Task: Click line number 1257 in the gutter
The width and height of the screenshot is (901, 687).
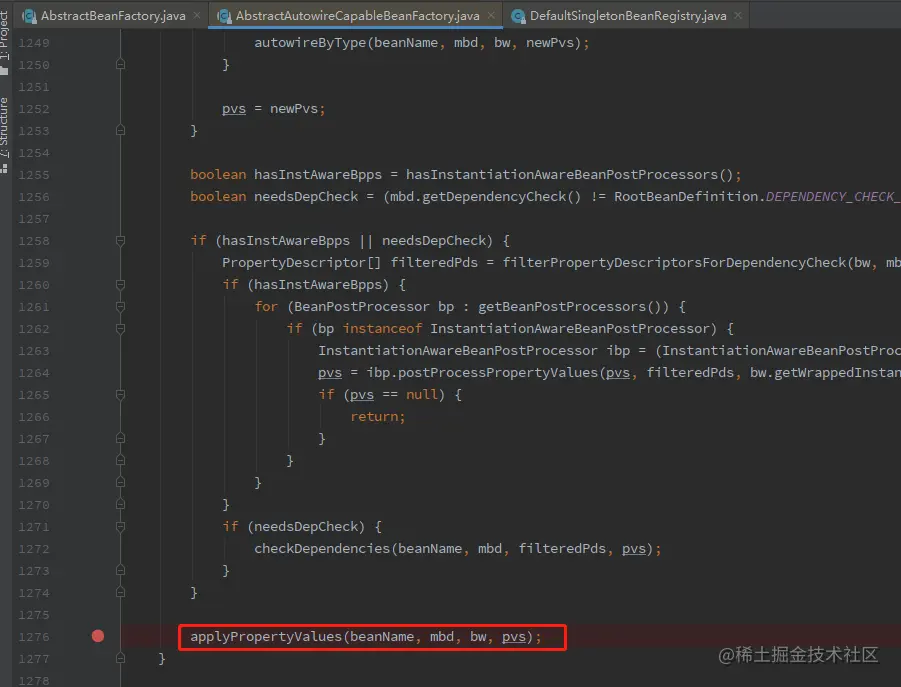Action: pyautogui.click(x=33, y=219)
